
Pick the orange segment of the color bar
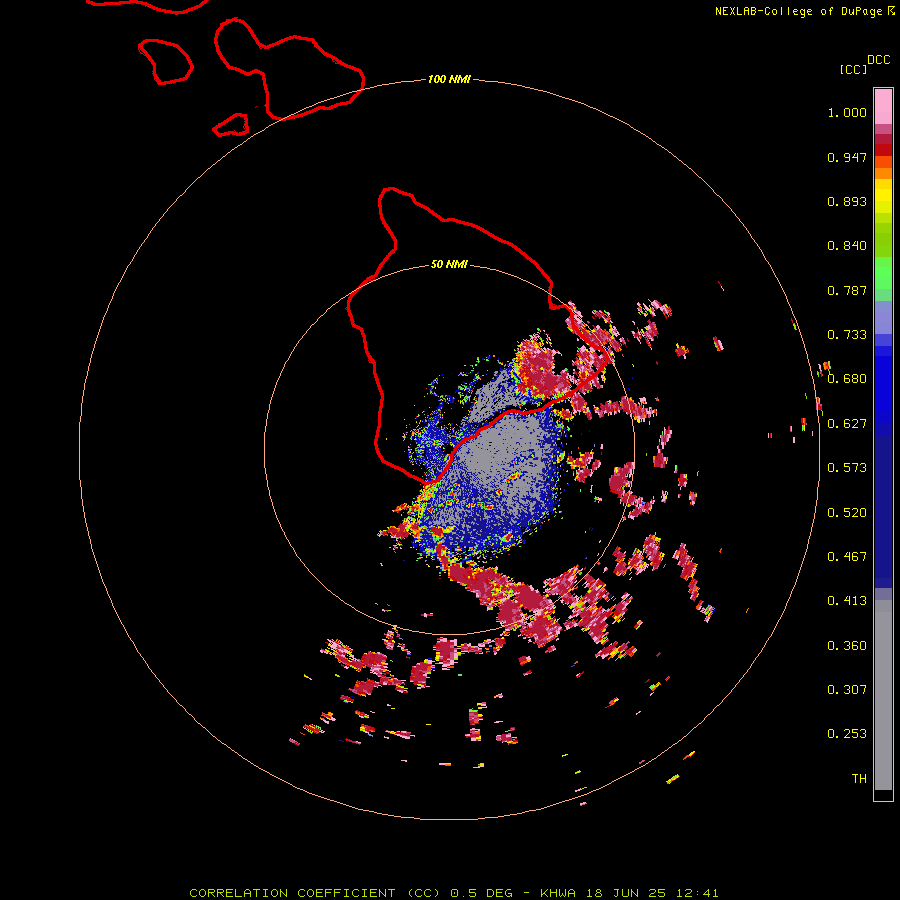pyautogui.click(x=883, y=173)
